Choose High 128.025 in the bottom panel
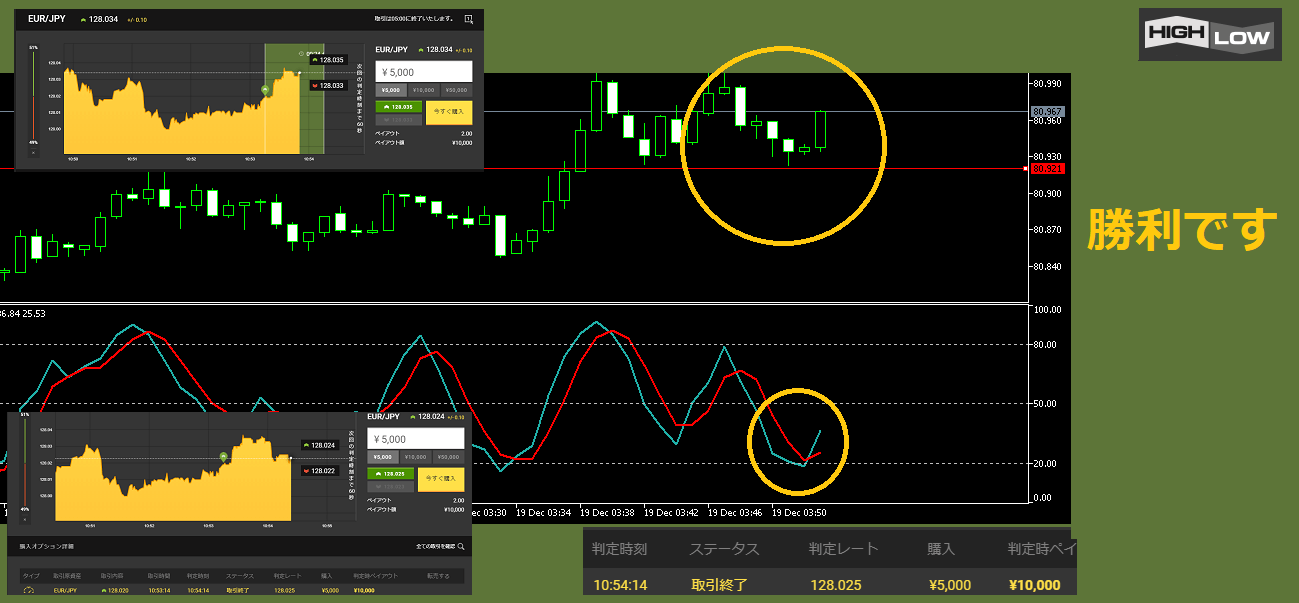The image size is (1299, 603). (390, 473)
